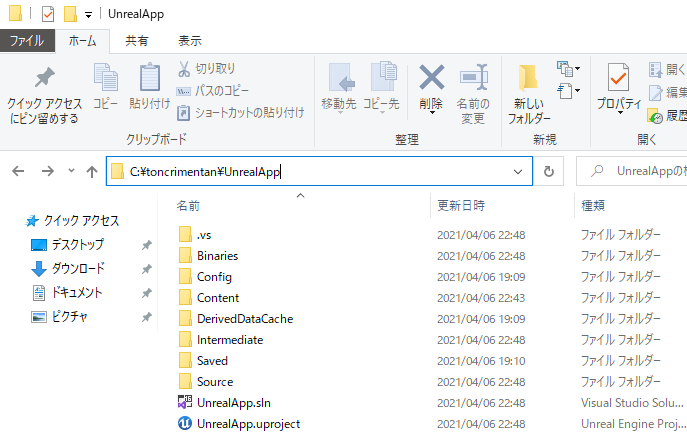This screenshot has height=433, width=687.
Task: Open the New item dropdown icon
Action: click(568, 69)
